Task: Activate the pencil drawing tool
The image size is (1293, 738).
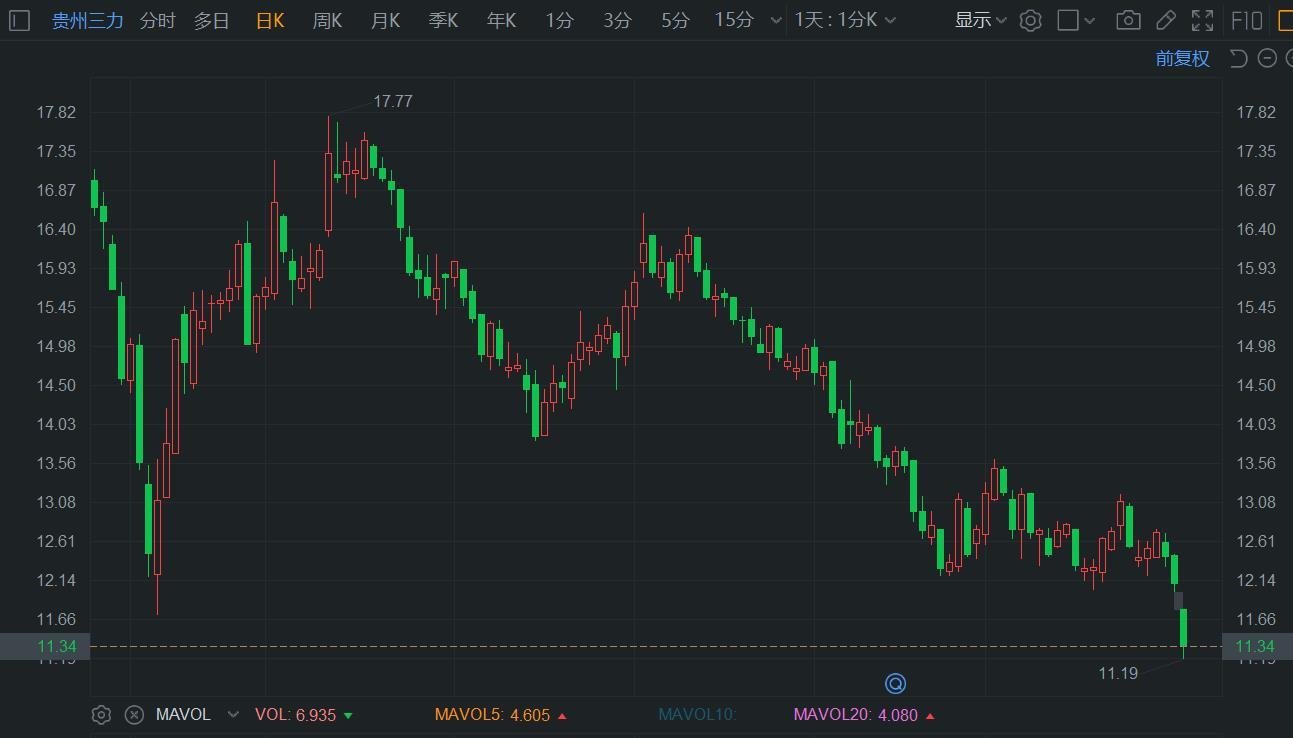Action: tap(1165, 20)
